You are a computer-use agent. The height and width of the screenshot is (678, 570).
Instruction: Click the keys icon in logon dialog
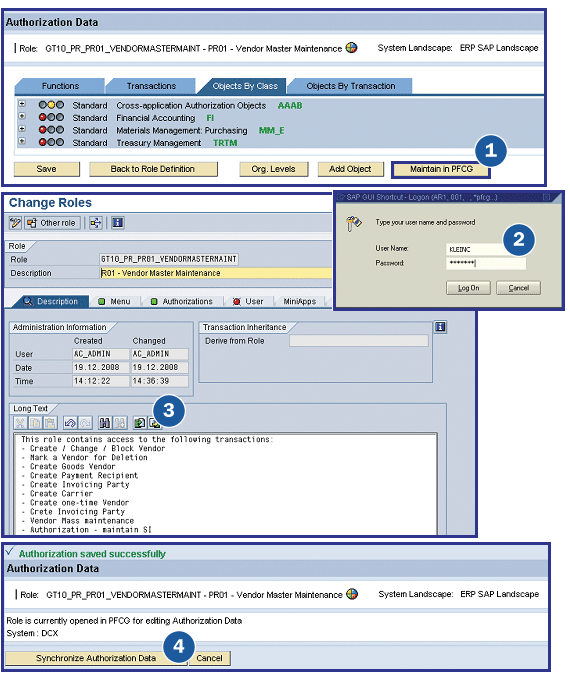353,224
